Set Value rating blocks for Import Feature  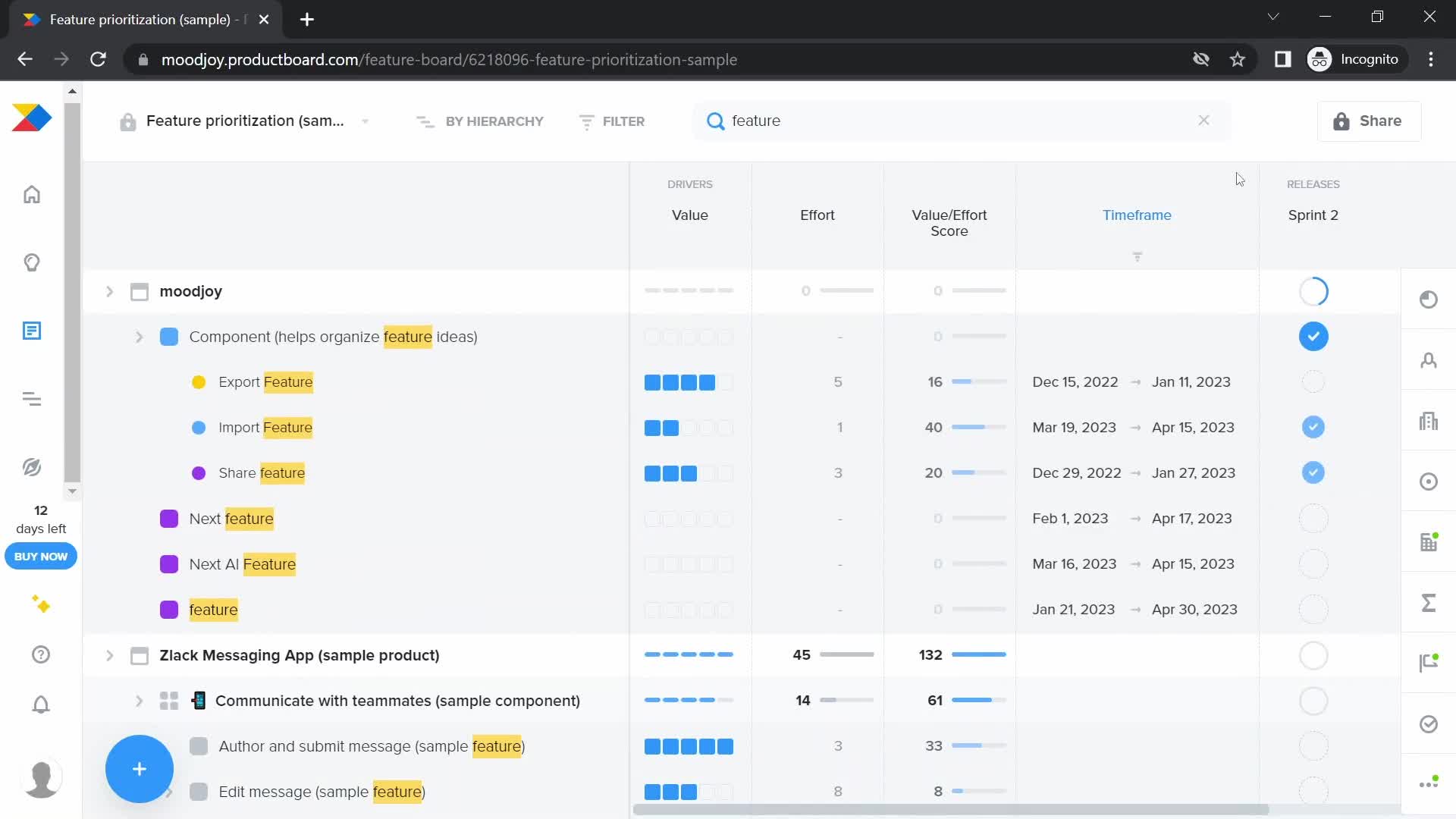coord(689,428)
